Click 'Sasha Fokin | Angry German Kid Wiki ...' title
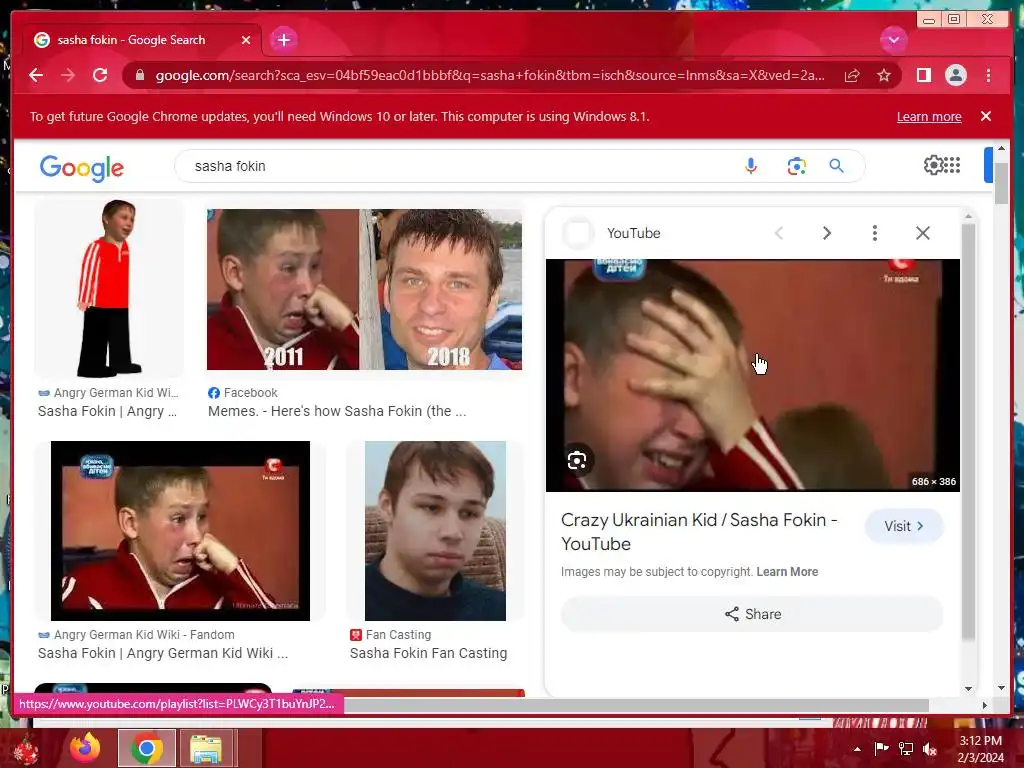 pos(163,653)
